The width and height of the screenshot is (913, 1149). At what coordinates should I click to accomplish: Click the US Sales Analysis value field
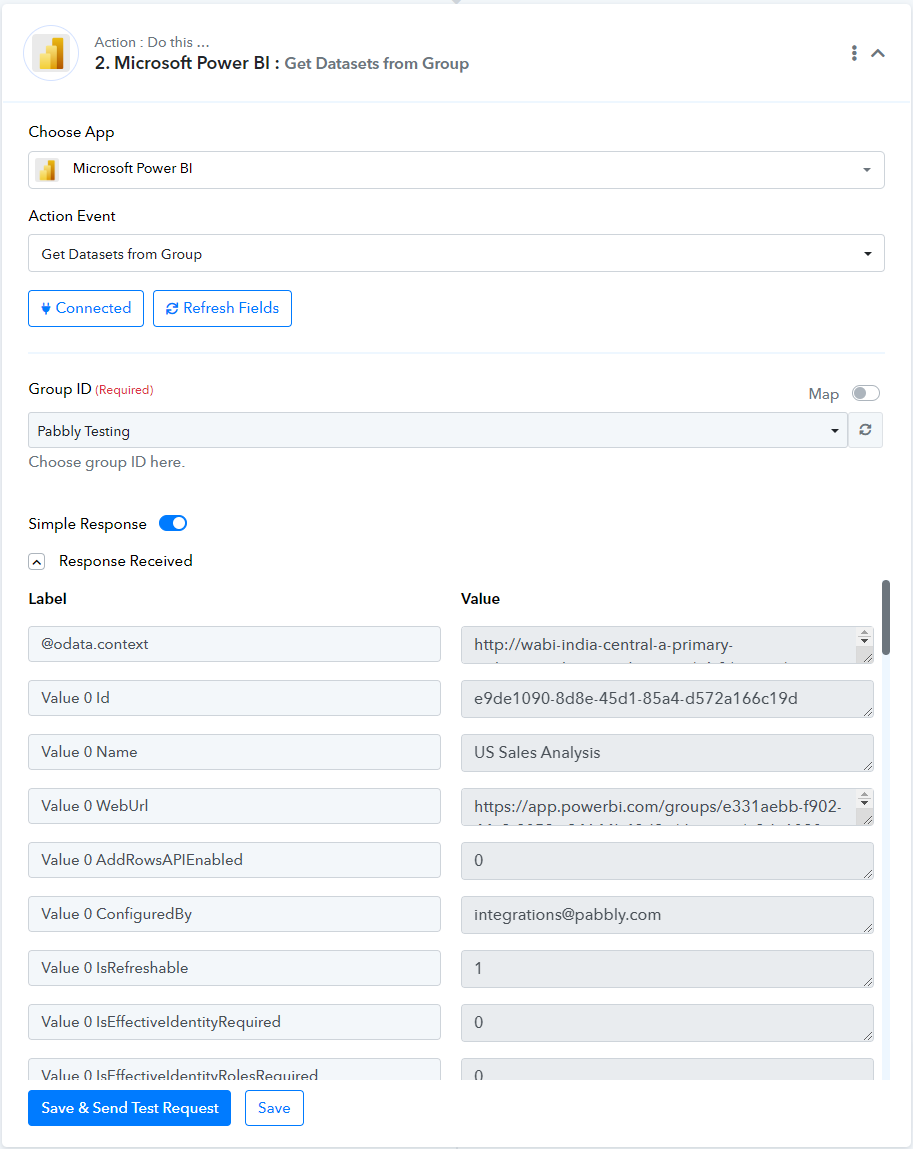(x=667, y=753)
